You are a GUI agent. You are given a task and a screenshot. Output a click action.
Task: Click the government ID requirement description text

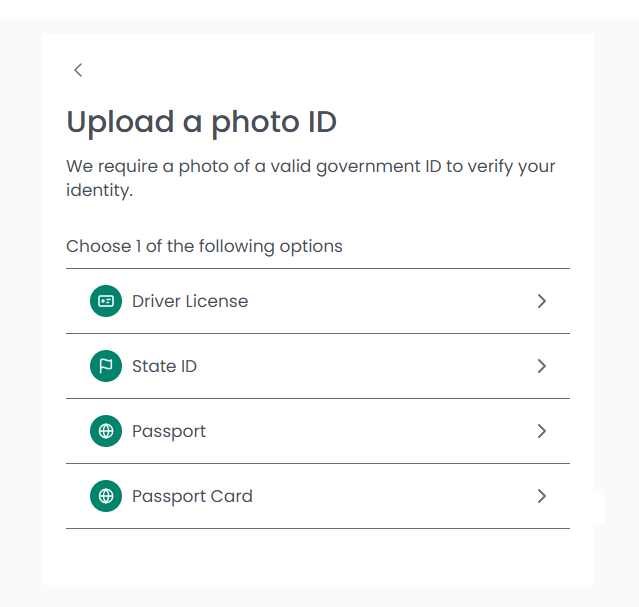pos(310,178)
